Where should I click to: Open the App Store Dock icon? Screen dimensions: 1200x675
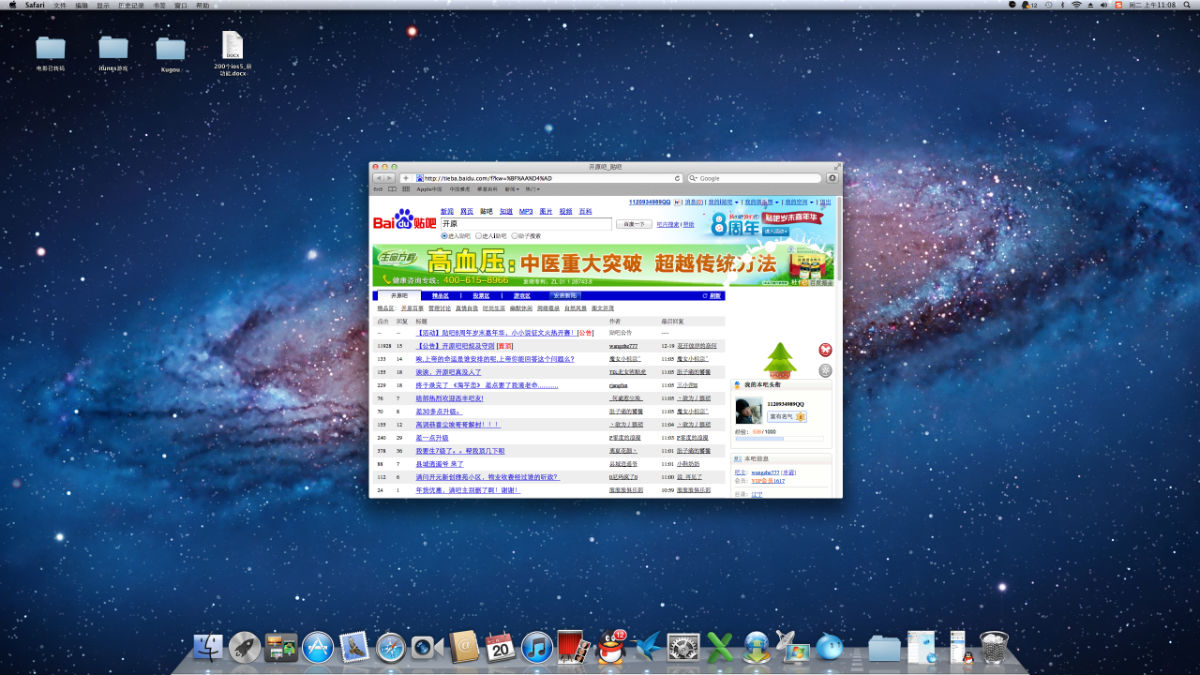317,648
